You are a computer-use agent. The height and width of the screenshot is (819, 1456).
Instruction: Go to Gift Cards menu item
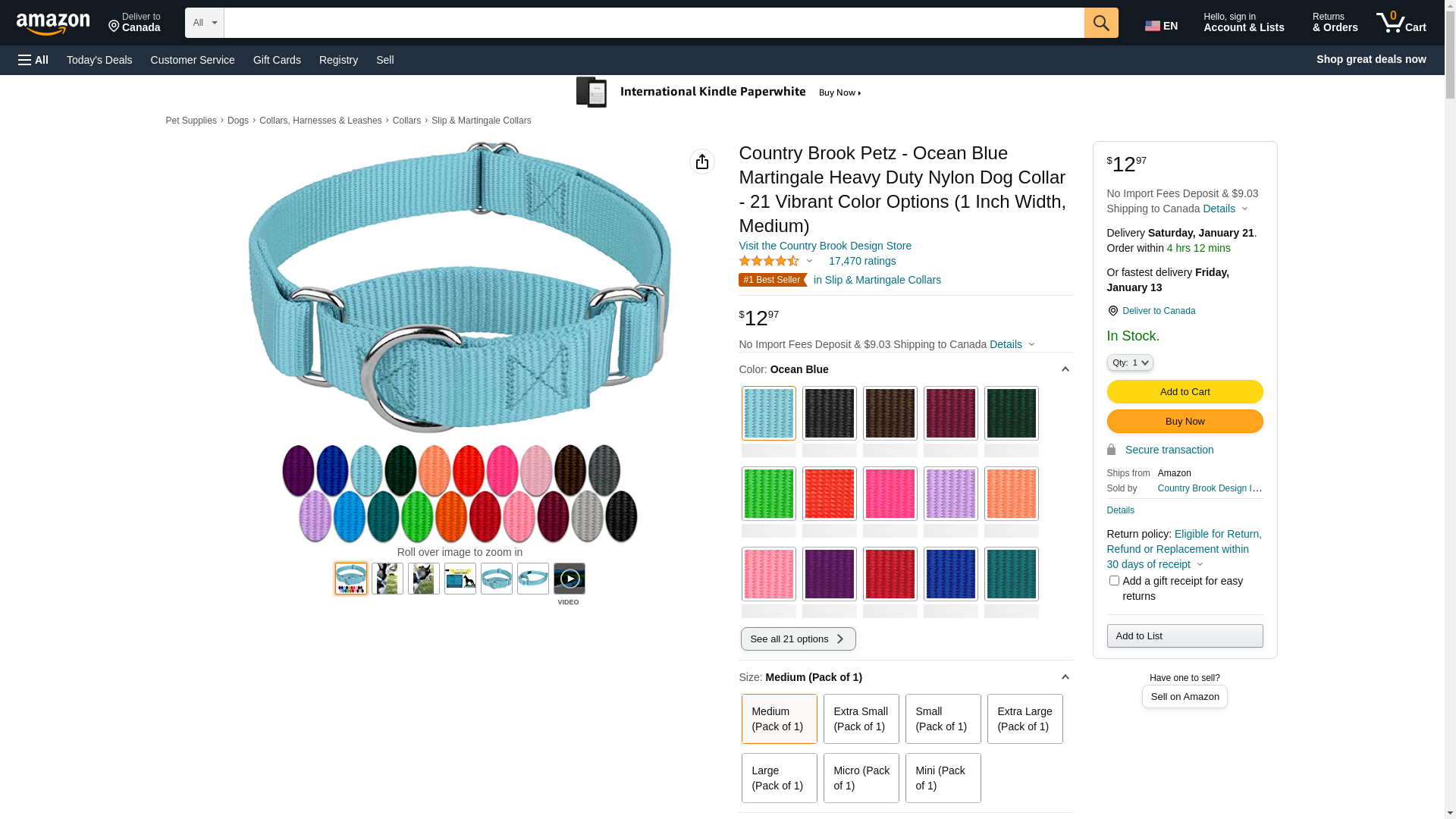(277, 60)
